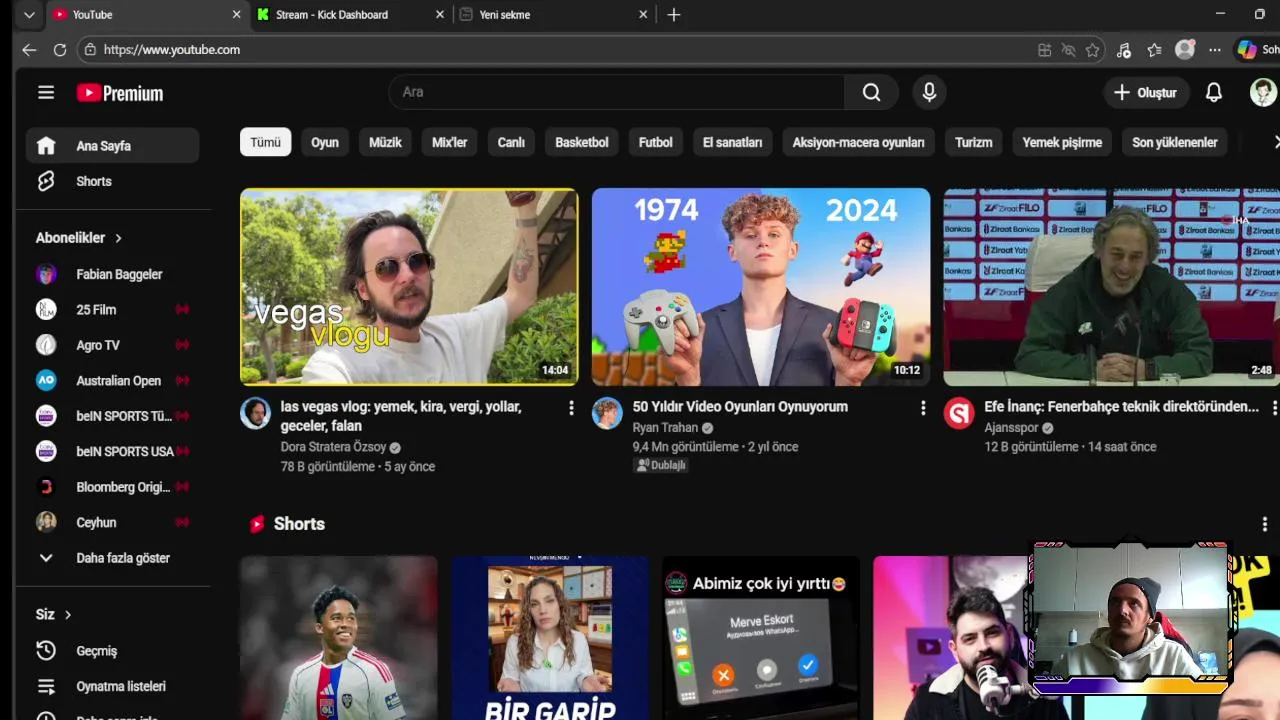Add page to favorites star
1280x720 pixels.
click(x=1093, y=50)
